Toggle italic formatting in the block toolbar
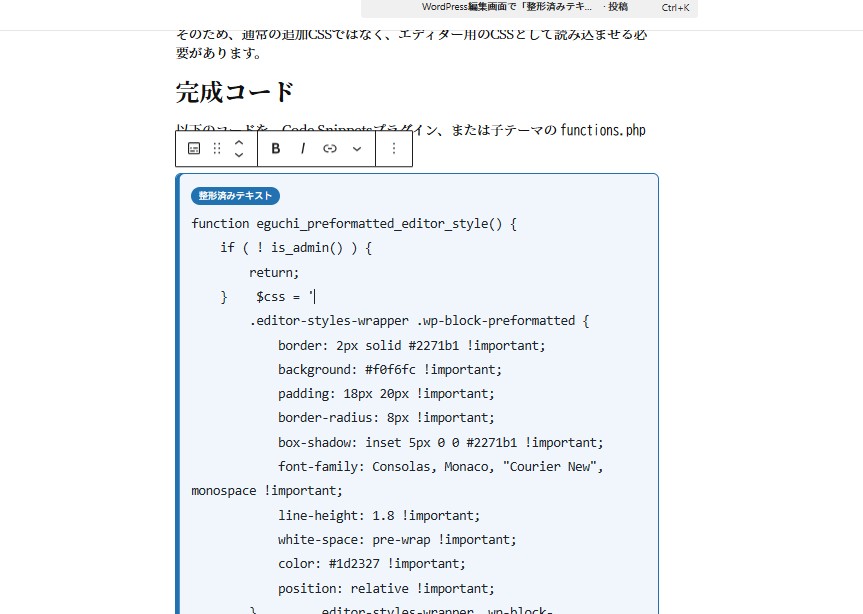The height and width of the screenshot is (614, 863). tap(303, 148)
